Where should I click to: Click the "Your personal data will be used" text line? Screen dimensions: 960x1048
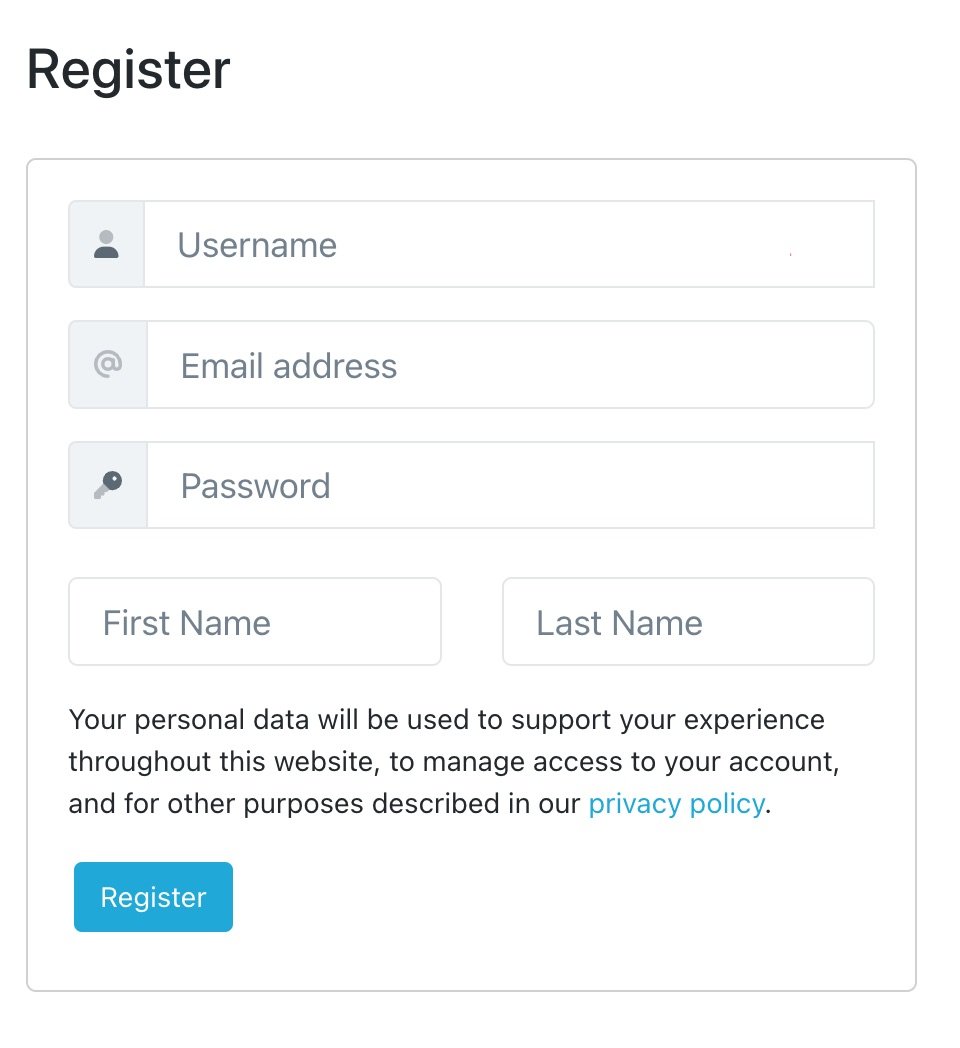(447, 720)
